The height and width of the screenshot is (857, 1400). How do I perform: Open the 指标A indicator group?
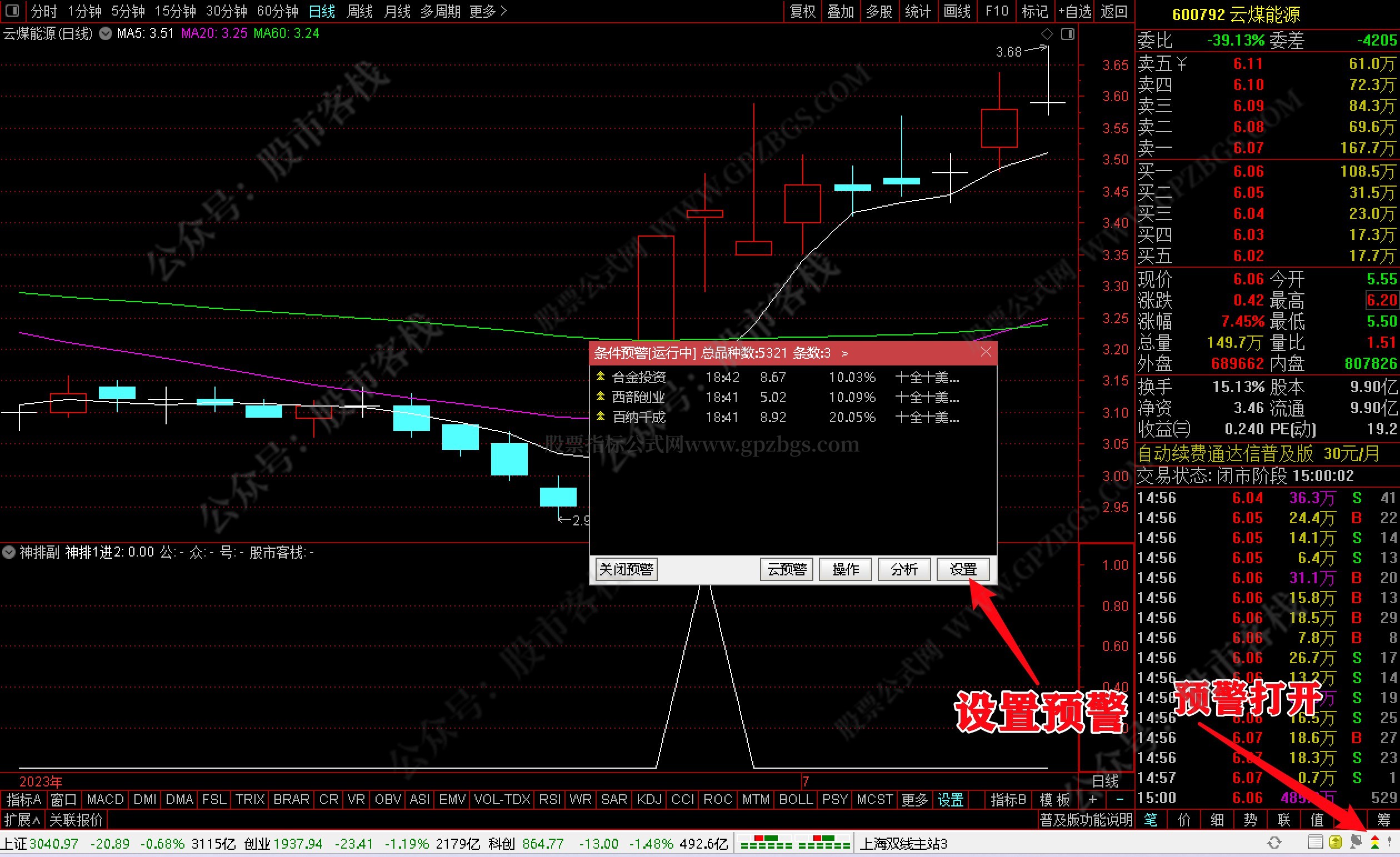click(23, 800)
